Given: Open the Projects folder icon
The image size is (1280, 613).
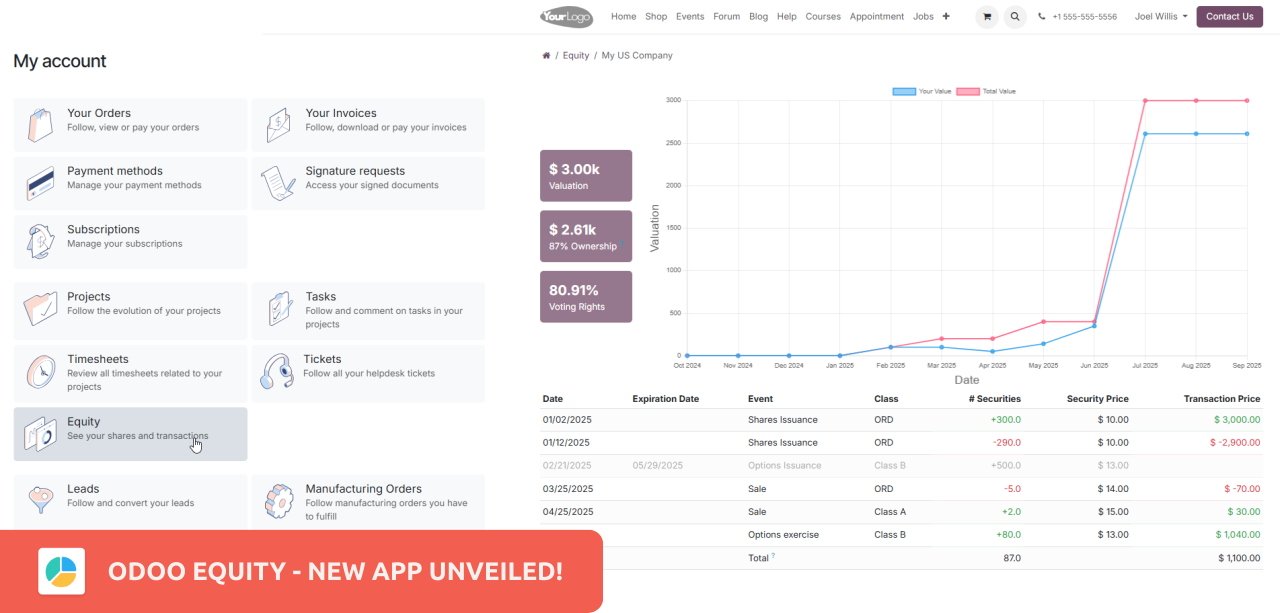Looking at the screenshot, I should click(40, 309).
